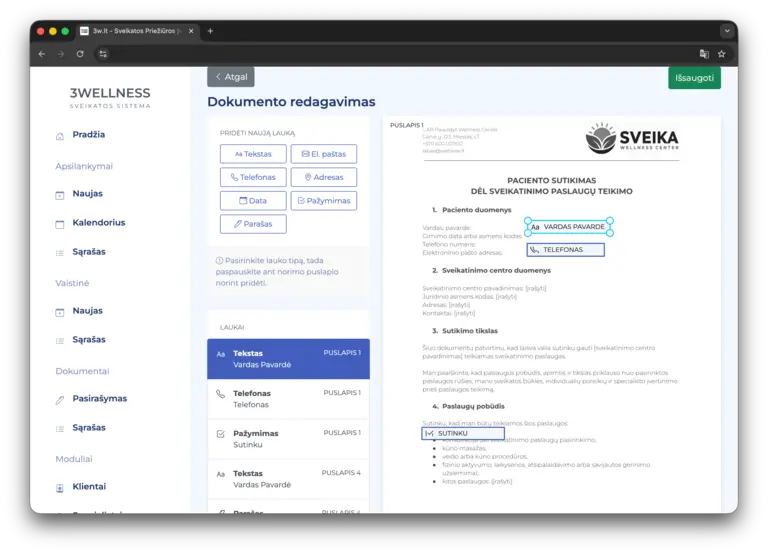
Task: Click the site settings icon in address bar
Action: [103, 54]
